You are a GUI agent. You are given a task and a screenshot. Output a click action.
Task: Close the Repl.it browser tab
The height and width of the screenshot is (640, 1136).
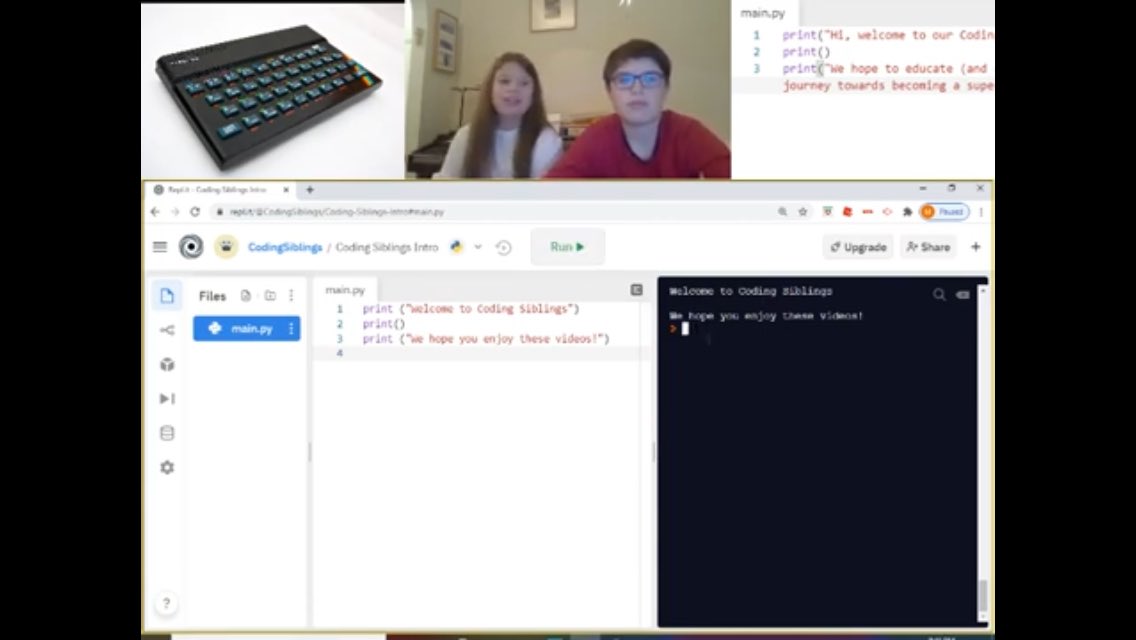click(286, 190)
